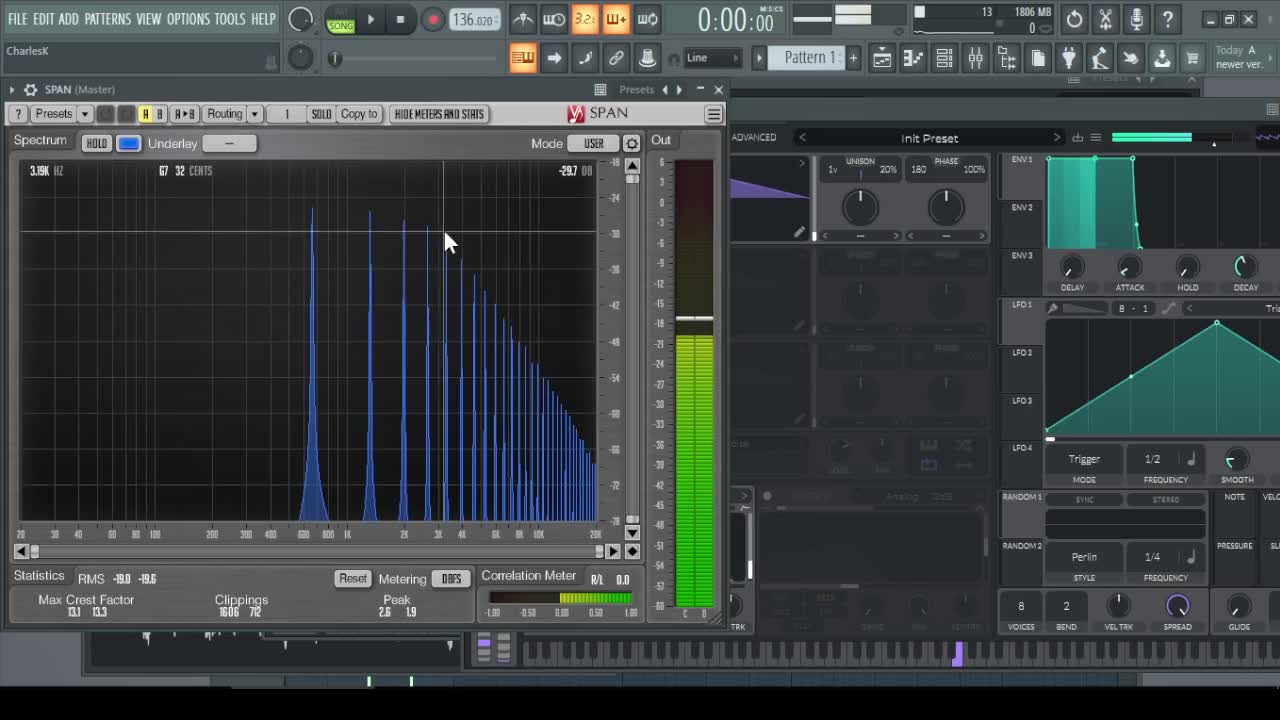Click the step edit arrow icon
Viewport: 1280px width, 720px height.
554,58
